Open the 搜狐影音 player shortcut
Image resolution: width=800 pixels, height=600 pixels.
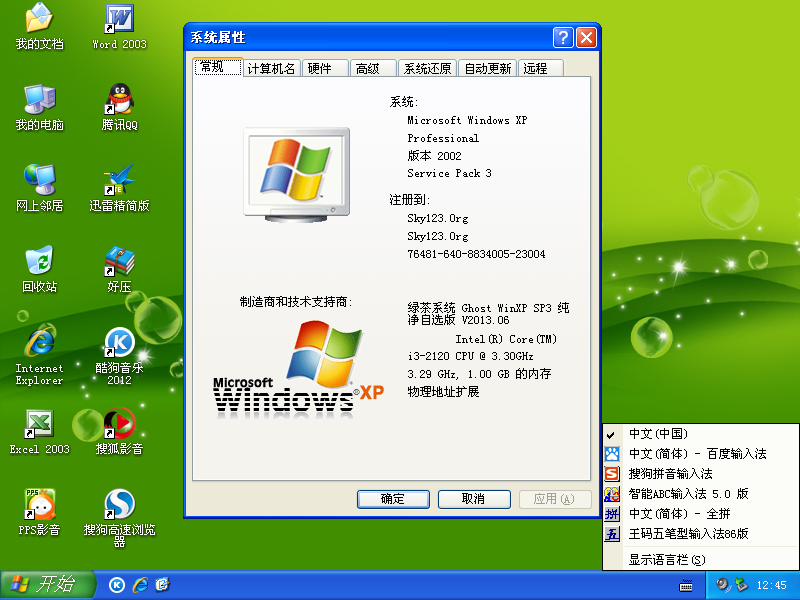click(119, 431)
